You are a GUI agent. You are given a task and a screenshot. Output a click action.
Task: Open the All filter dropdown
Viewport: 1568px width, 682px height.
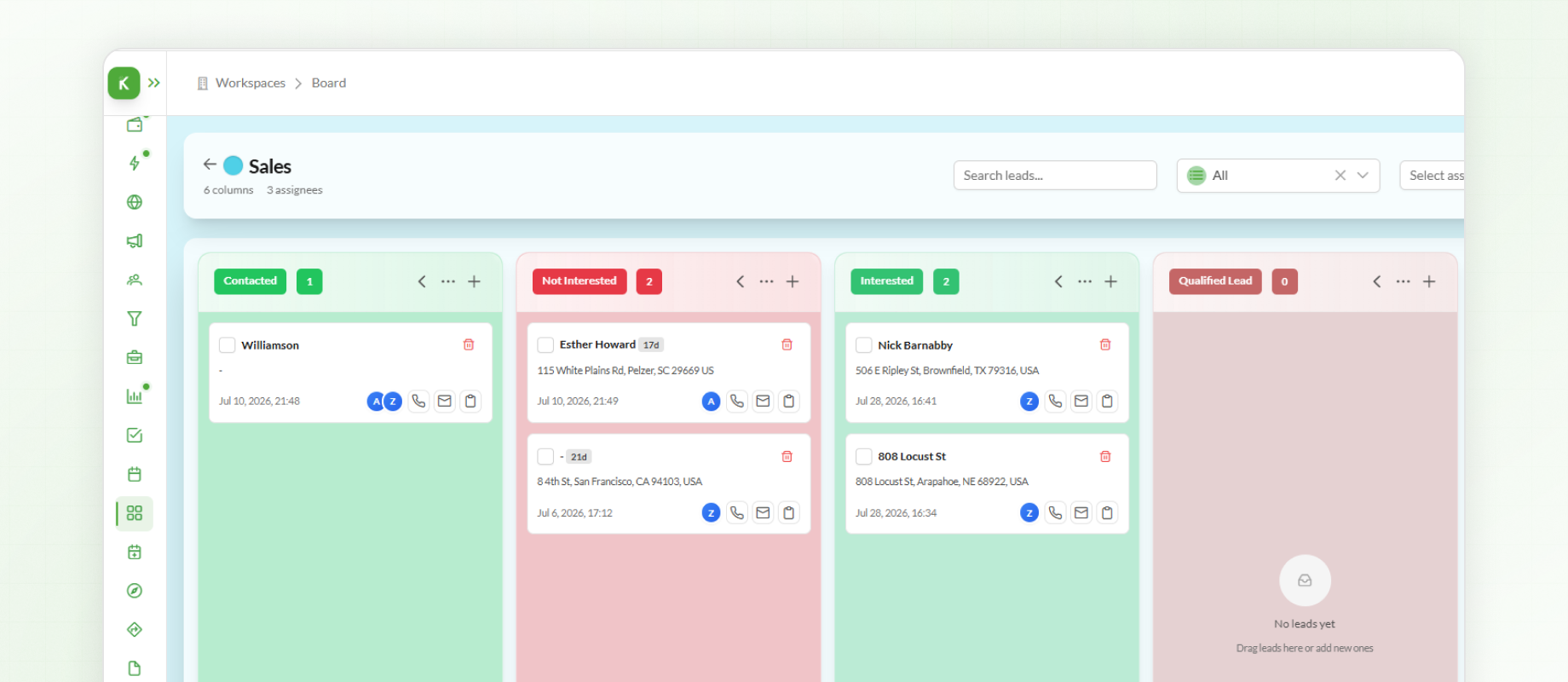click(x=1278, y=176)
